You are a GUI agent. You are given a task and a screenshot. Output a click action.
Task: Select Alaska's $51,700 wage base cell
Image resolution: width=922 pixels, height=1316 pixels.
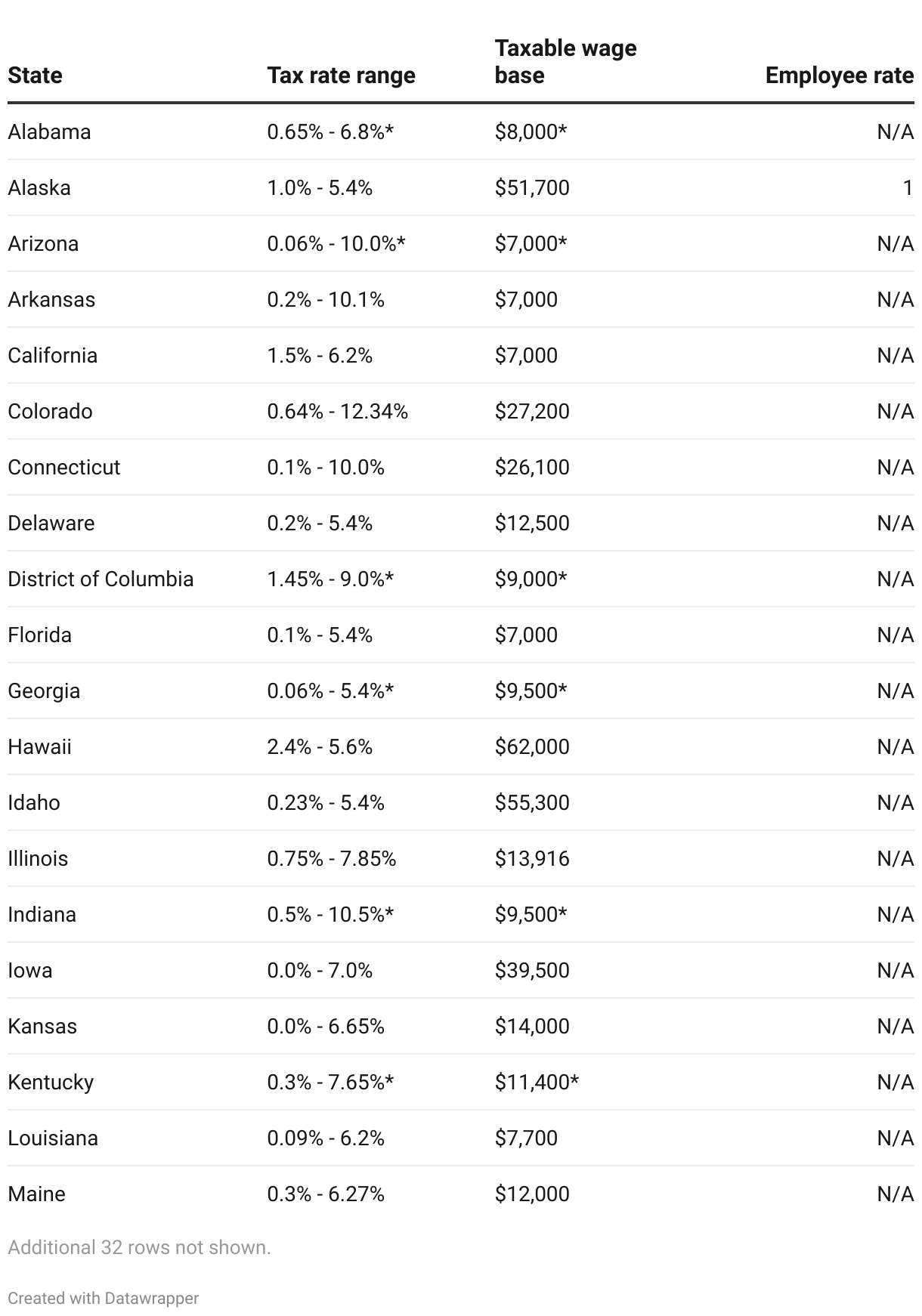pyautogui.click(x=532, y=187)
